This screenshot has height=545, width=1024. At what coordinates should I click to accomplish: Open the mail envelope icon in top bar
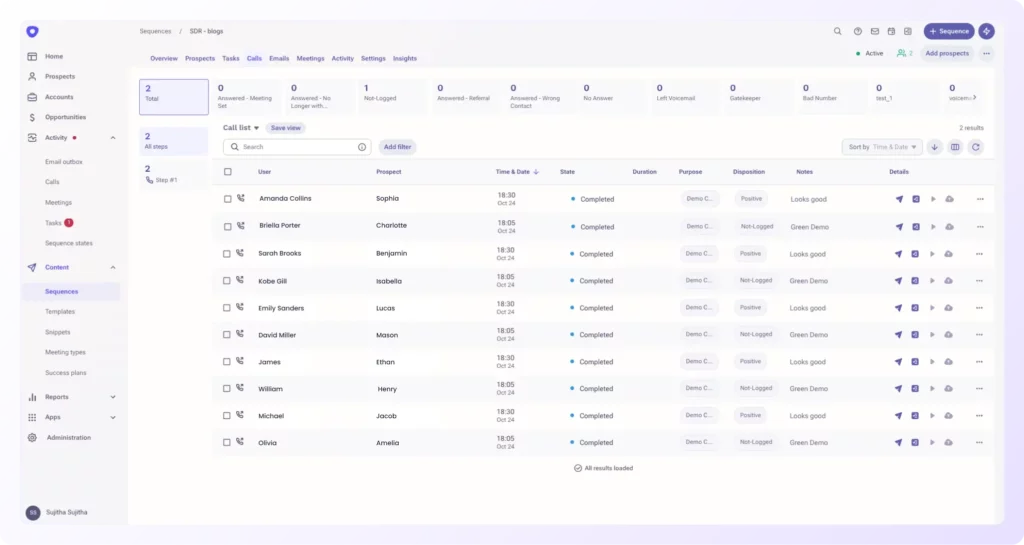875,31
